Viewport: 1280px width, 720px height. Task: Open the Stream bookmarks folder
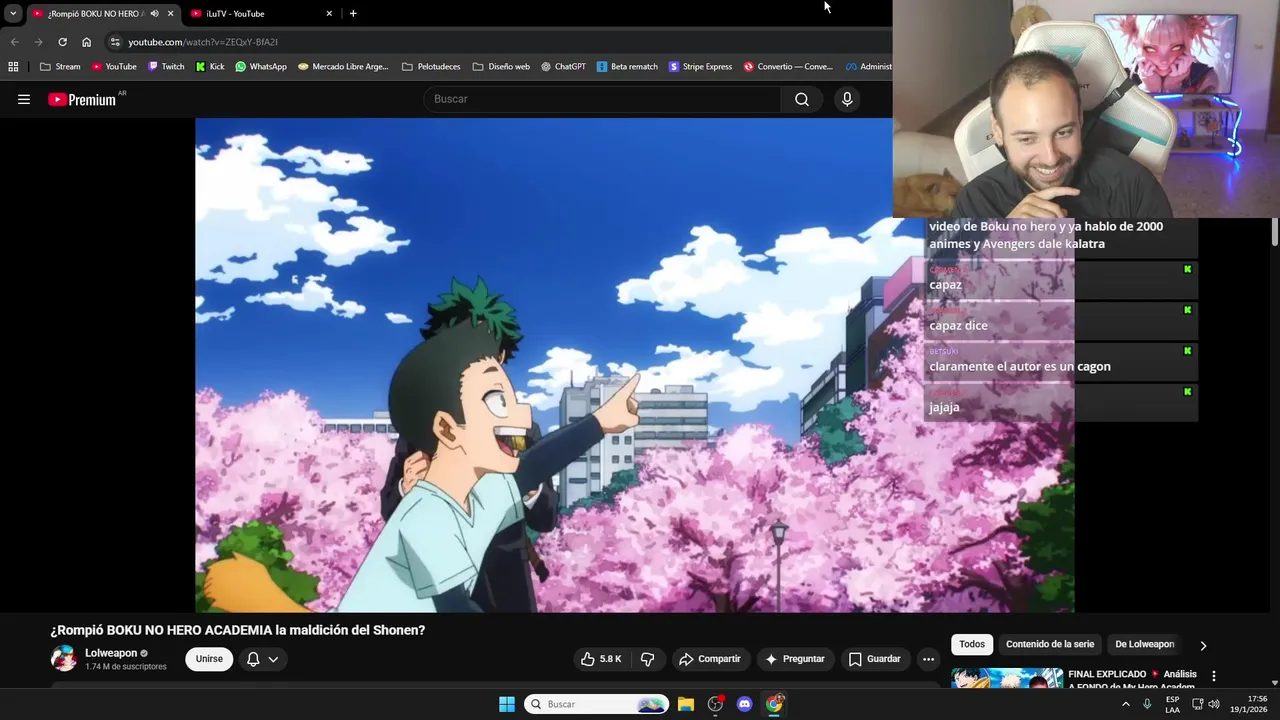(60, 67)
